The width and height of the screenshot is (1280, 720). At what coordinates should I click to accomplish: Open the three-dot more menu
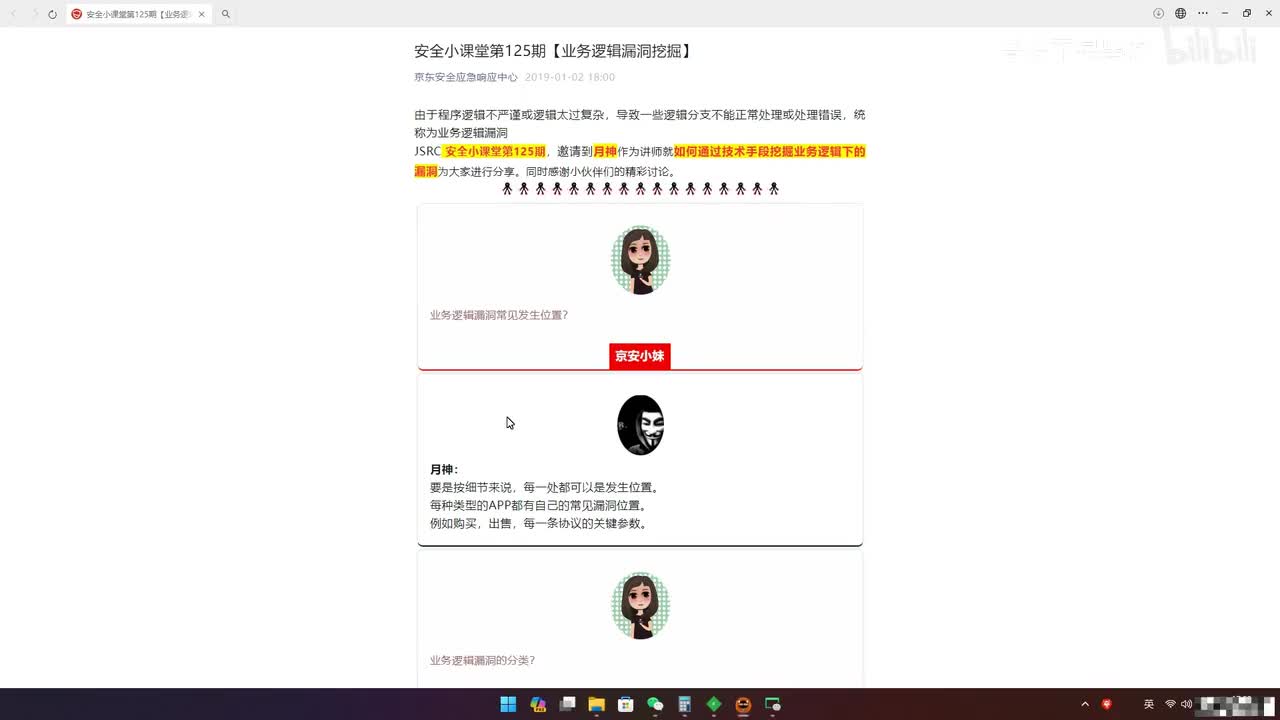(1202, 13)
